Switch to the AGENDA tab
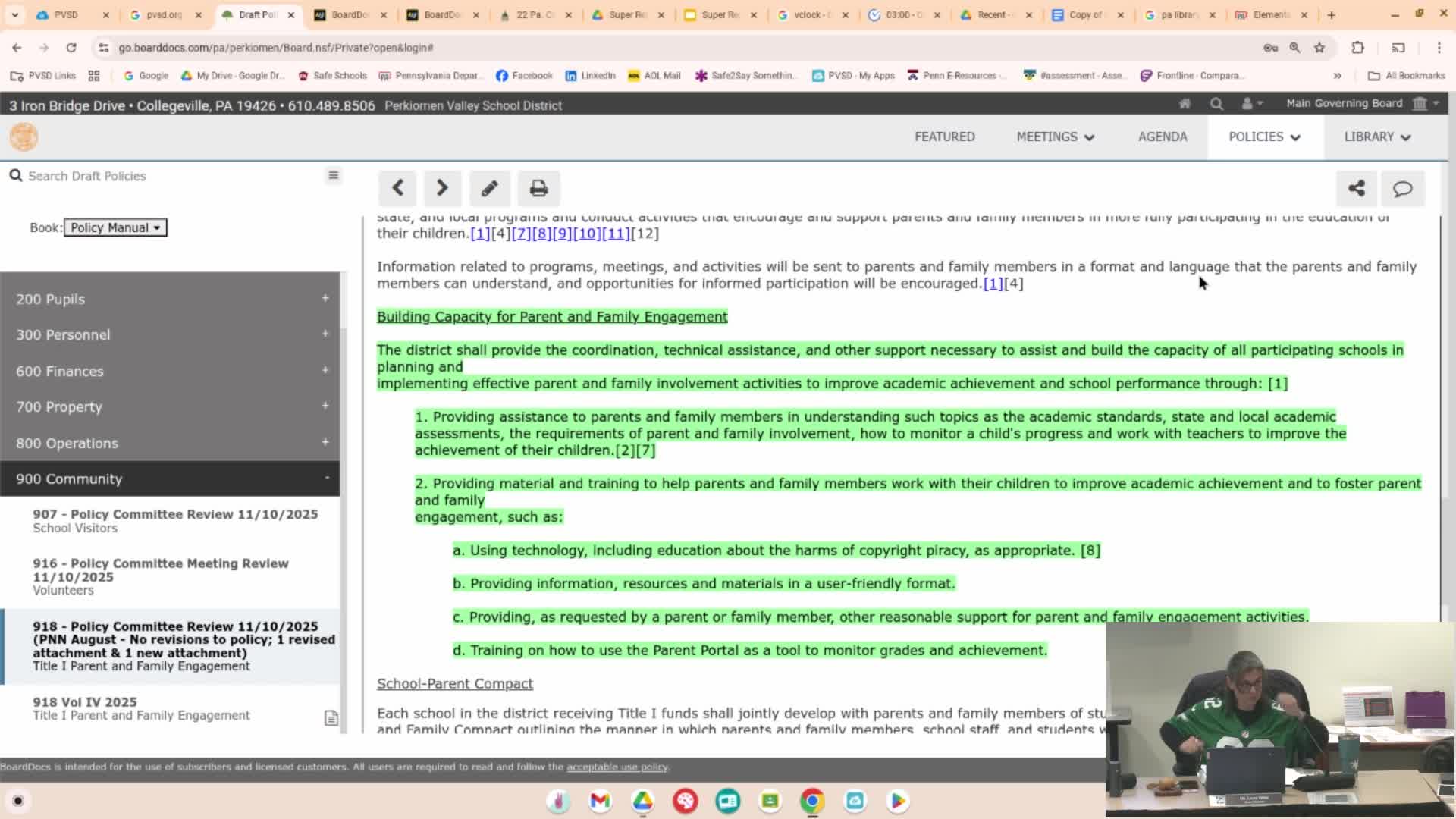The height and width of the screenshot is (819, 1456). point(1162,136)
